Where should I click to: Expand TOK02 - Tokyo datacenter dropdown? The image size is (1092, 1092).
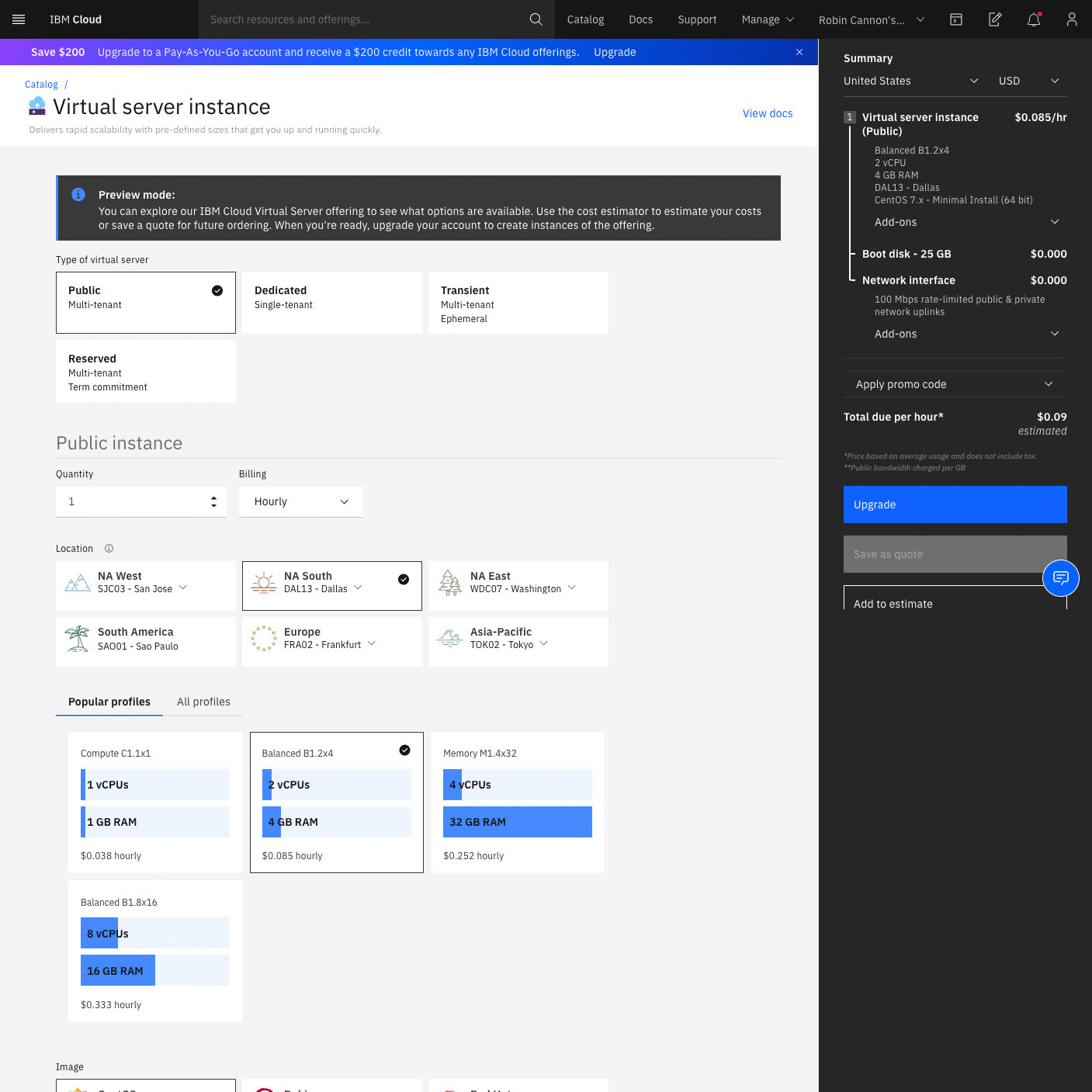click(509, 645)
